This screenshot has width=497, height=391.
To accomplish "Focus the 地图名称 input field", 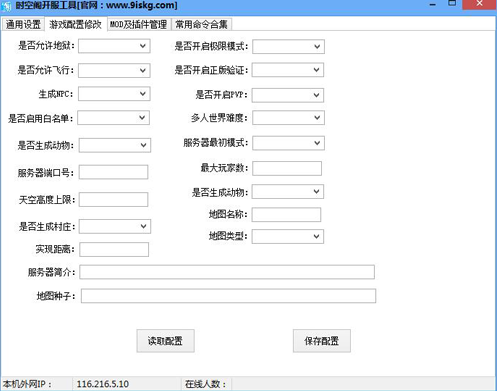I will pyautogui.click(x=286, y=215).
